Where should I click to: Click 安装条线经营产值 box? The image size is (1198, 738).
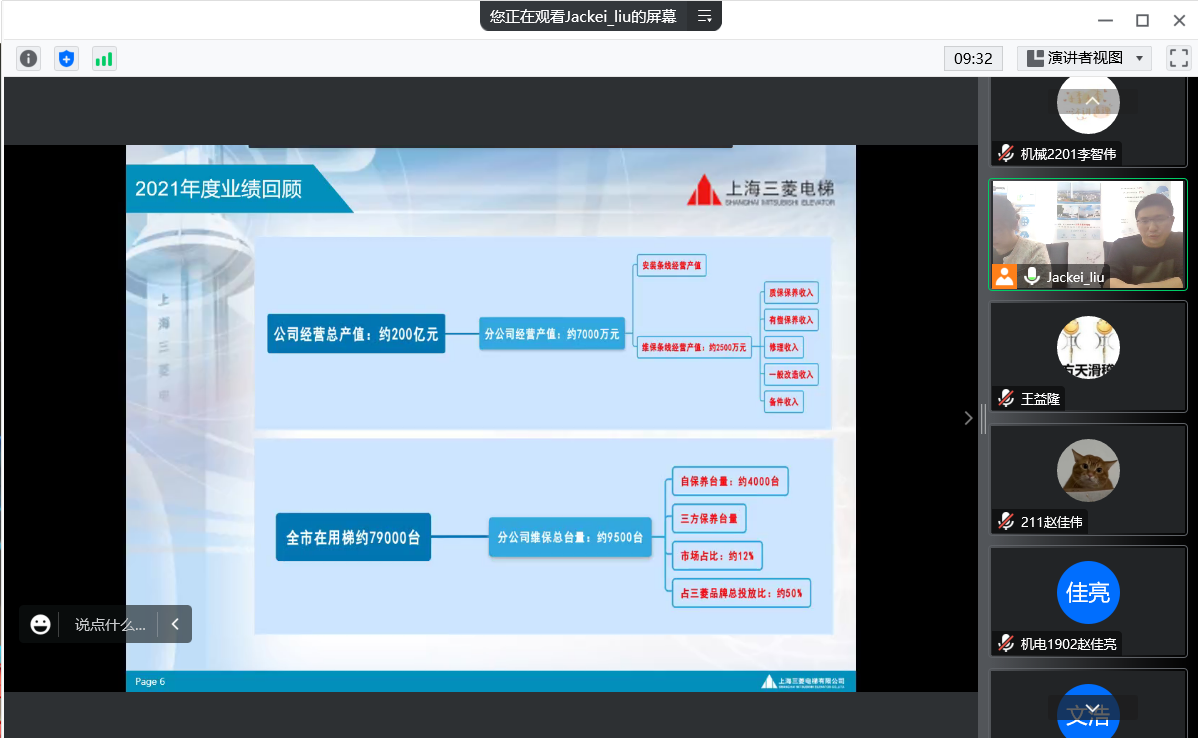pyautogui.click(x=672, y=265)
